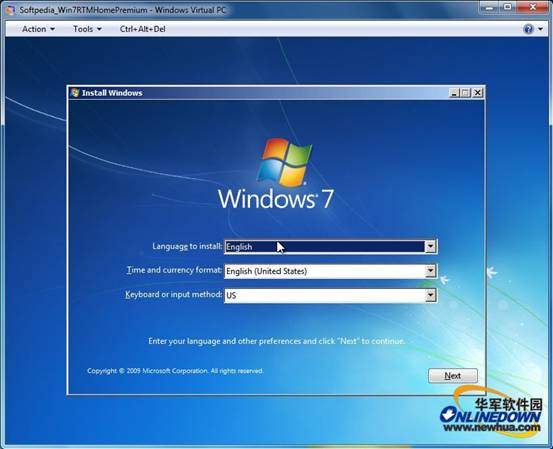553x449 pixels.
Task: Click the 'Time and currency format:' label
Action: (175, 270)
